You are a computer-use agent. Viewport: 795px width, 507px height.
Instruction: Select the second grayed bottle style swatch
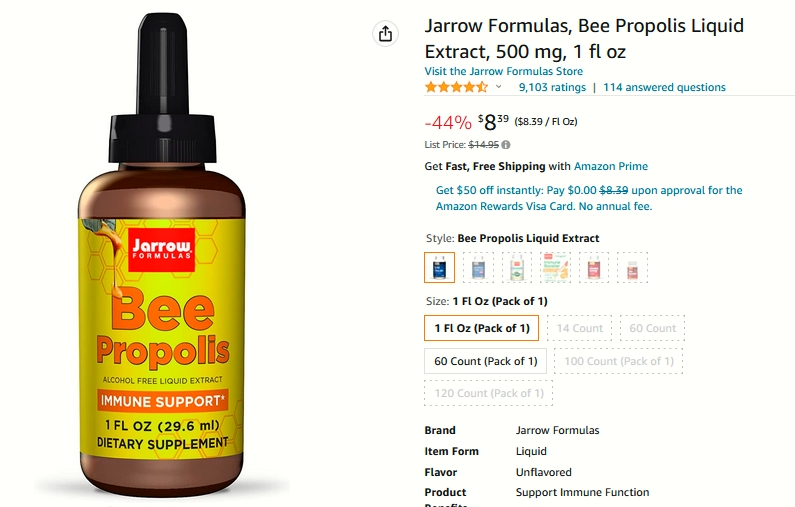click(478, 267)
